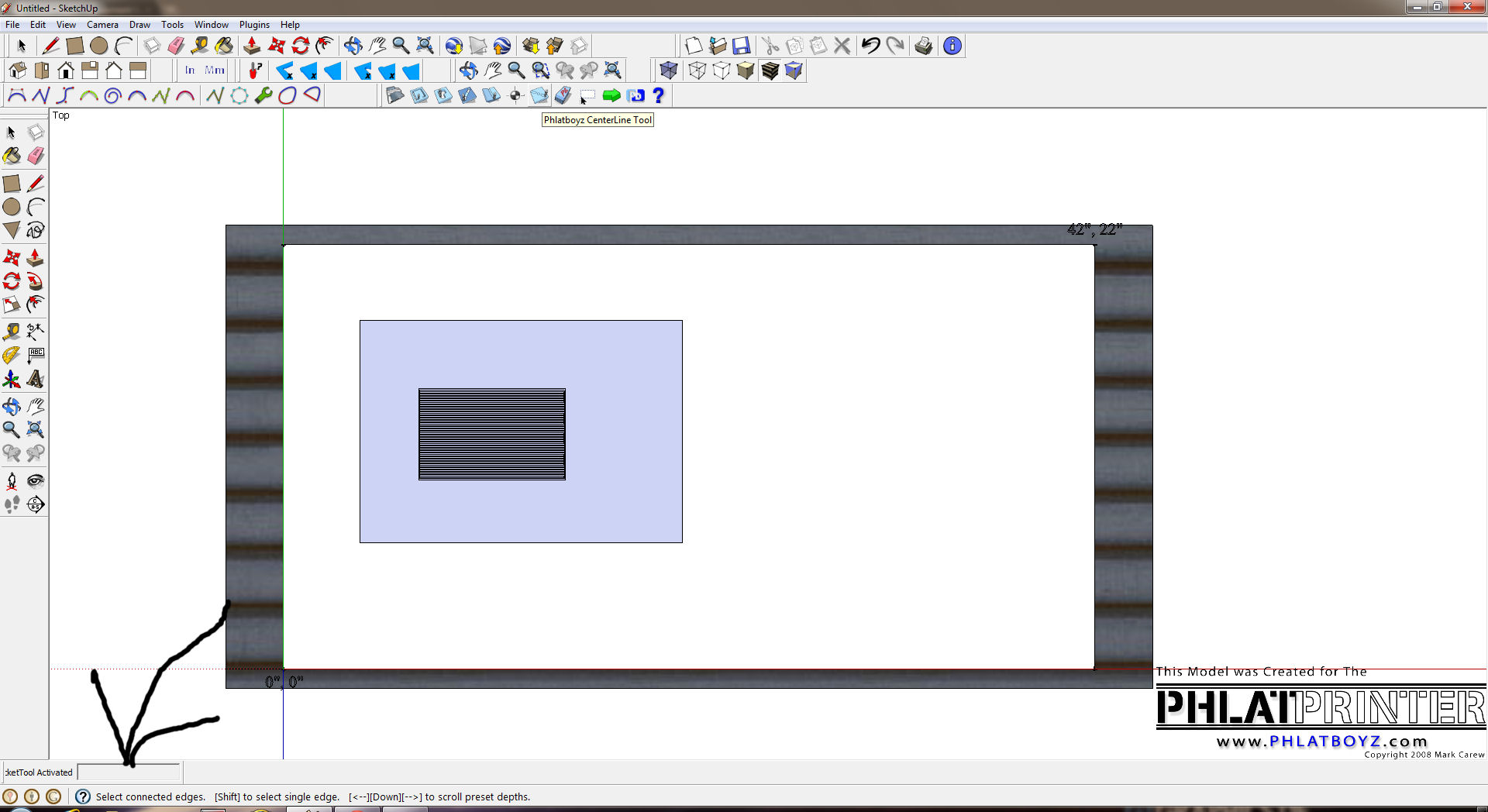
Task: Open the Plugins menu
Action: tap(254, 25)
